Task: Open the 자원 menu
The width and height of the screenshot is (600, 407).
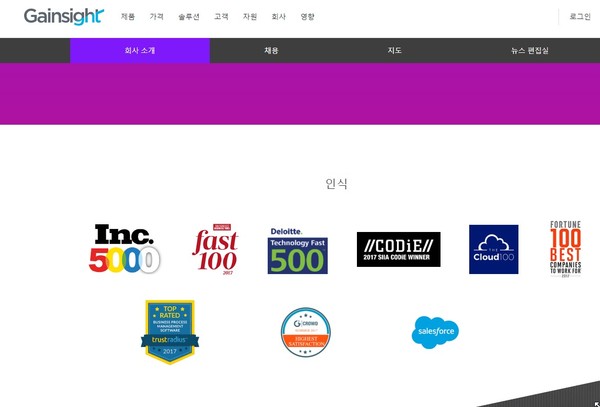Action: [x=250, y=16]
